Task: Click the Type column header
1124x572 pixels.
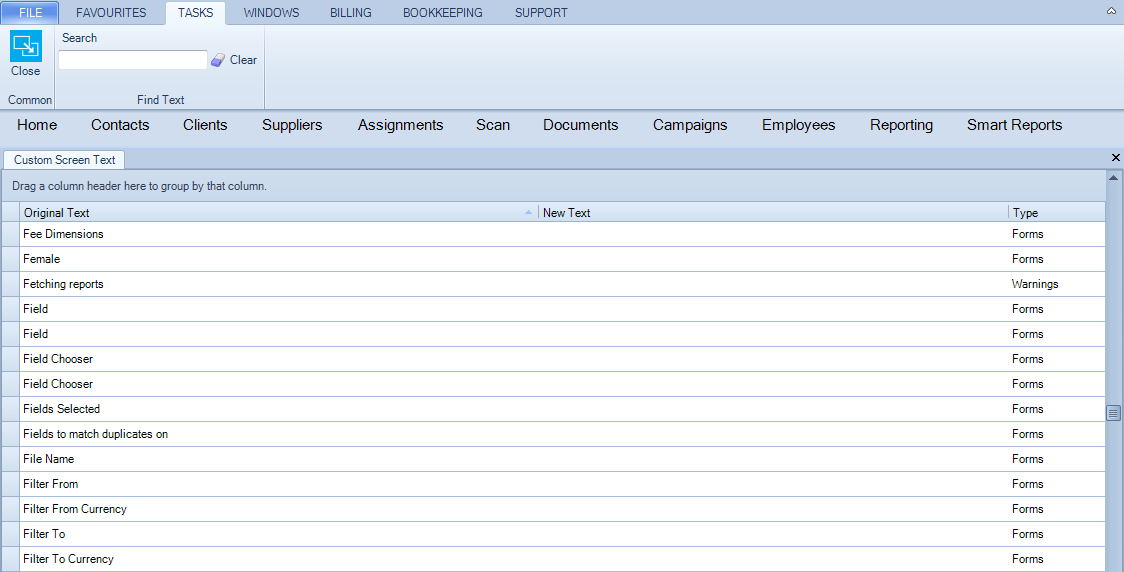Action: coord(1056,212)
